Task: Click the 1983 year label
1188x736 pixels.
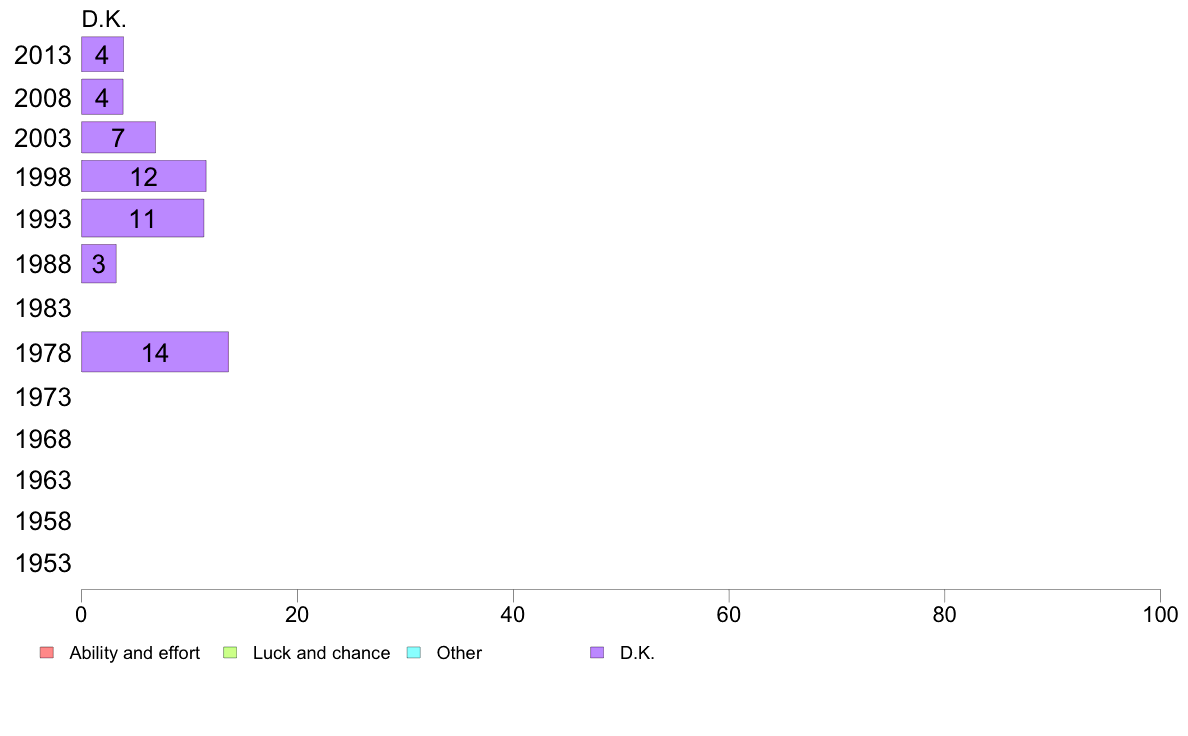Action: (43, 308)
